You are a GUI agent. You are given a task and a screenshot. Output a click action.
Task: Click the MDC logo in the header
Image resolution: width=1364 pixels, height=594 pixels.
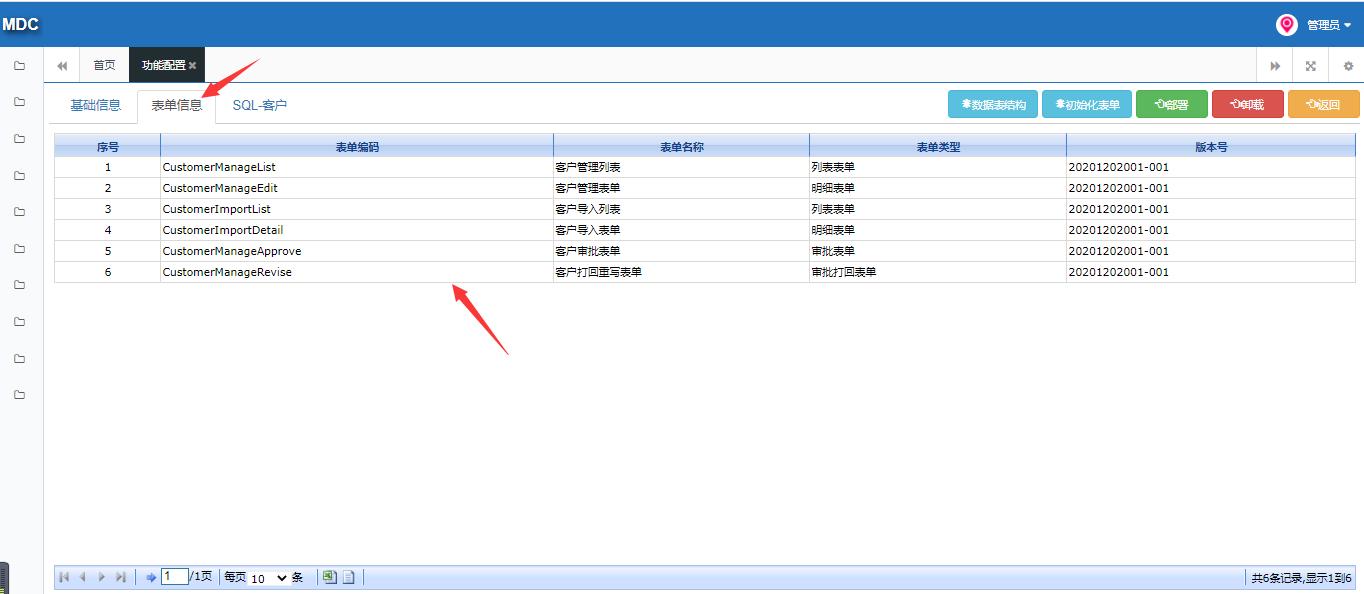point(20,24)
